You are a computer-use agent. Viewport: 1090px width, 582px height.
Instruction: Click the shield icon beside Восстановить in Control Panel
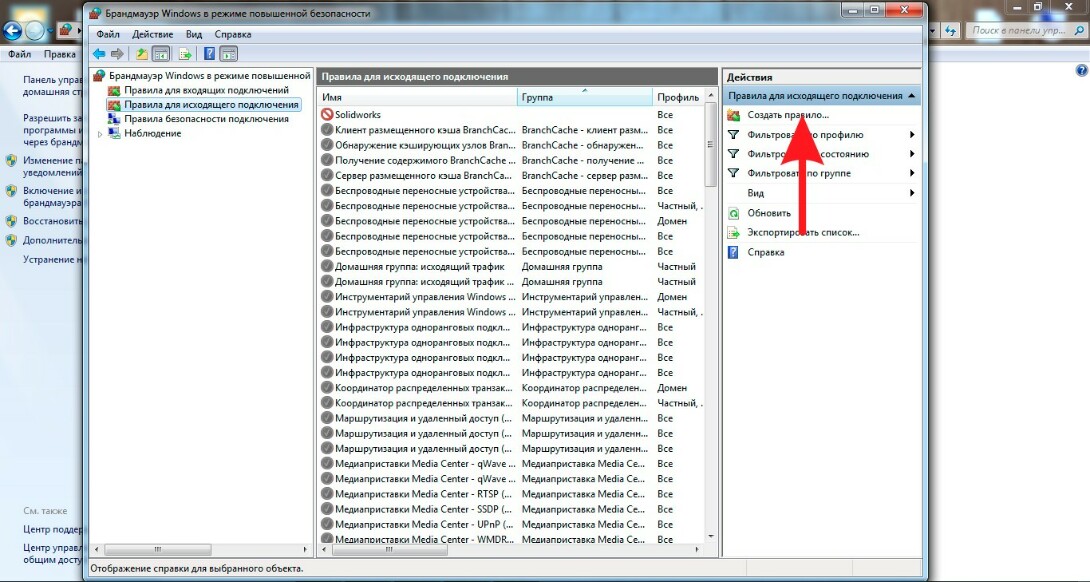pyautogui.click(x=11, y=221)
